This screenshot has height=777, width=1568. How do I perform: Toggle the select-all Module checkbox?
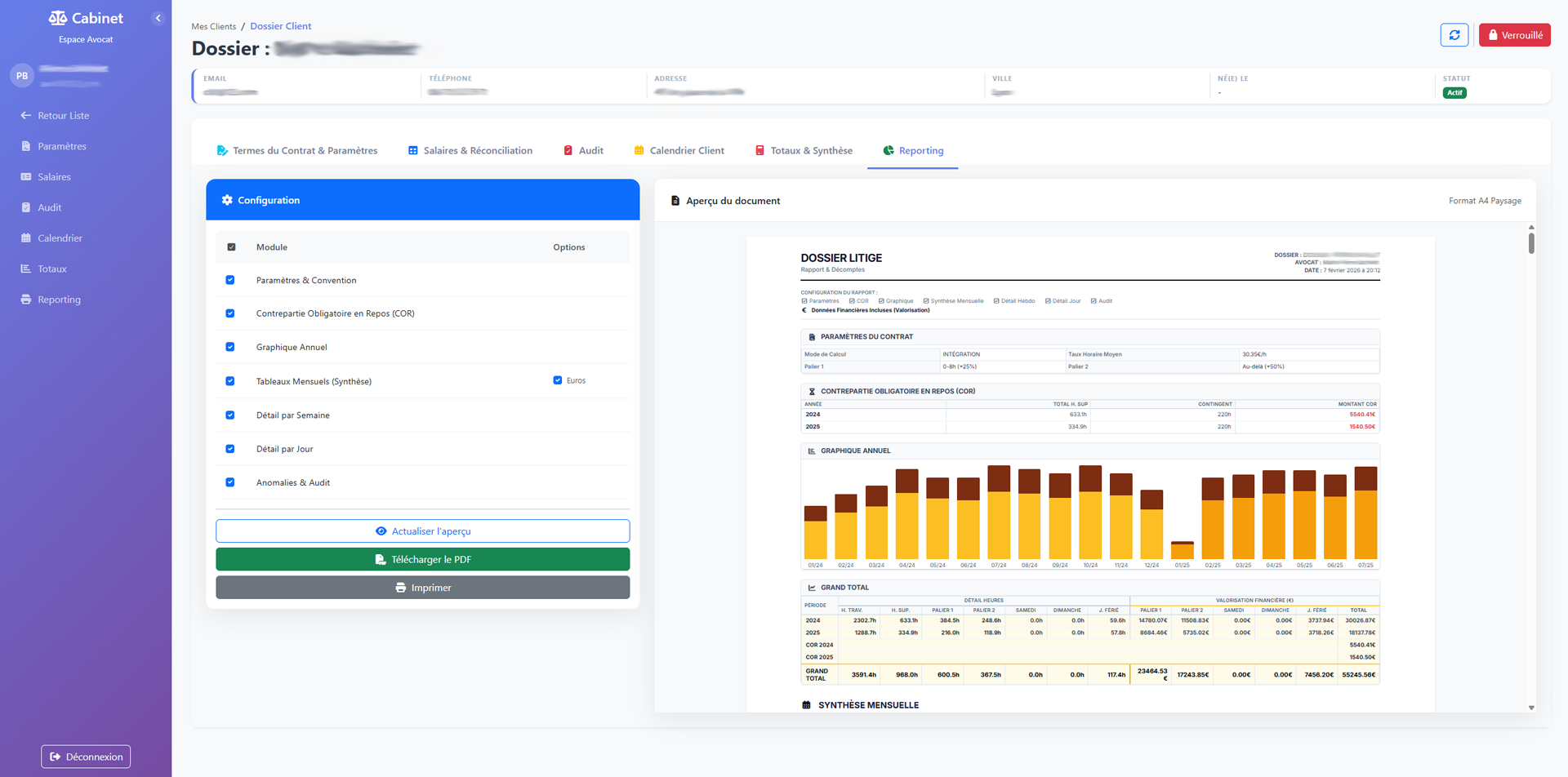click(231, 247)
